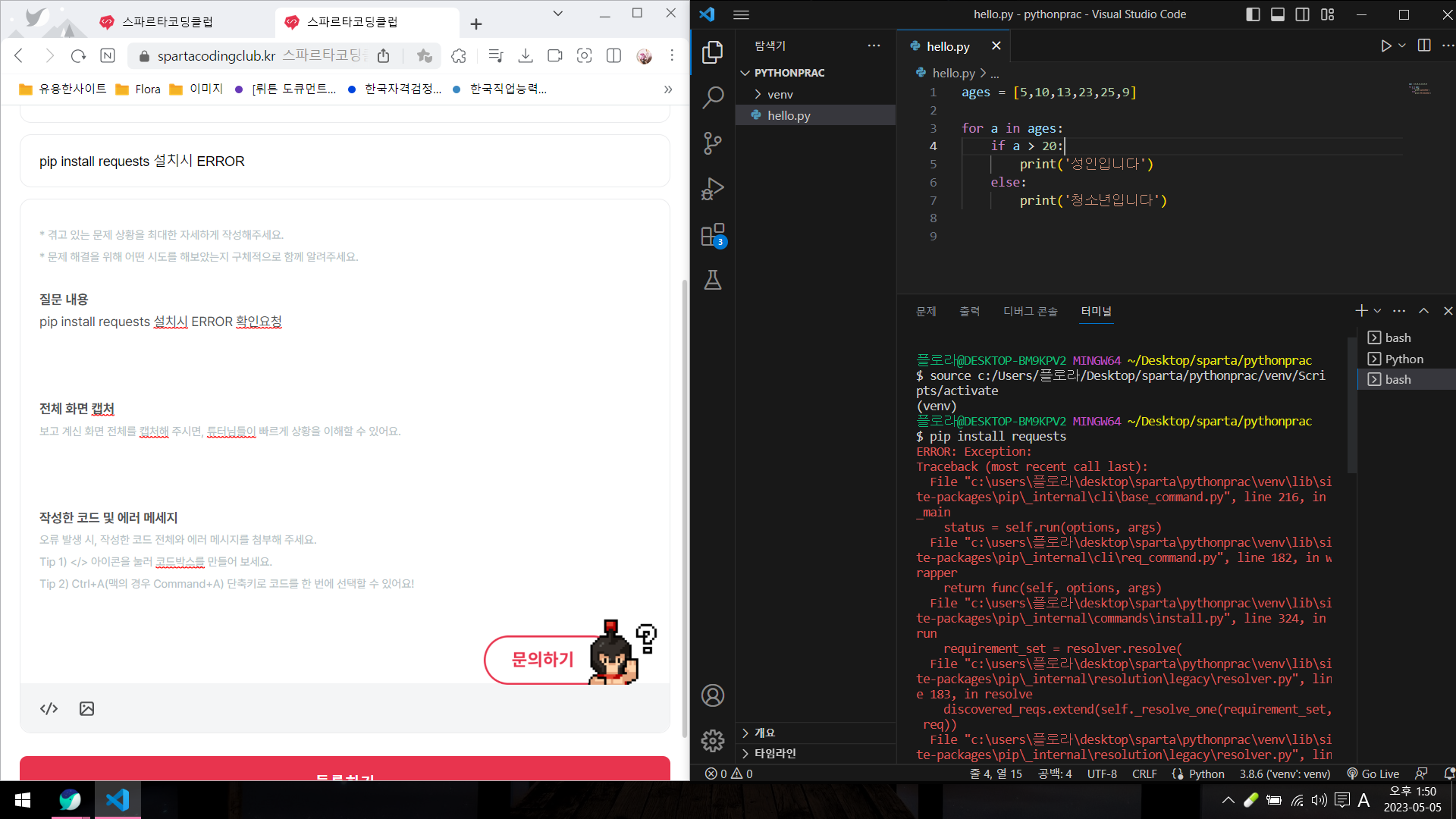1456x819 pixels.
Task: Switch to the 출력 output panel tab
Action: click(x=969, y=311)
